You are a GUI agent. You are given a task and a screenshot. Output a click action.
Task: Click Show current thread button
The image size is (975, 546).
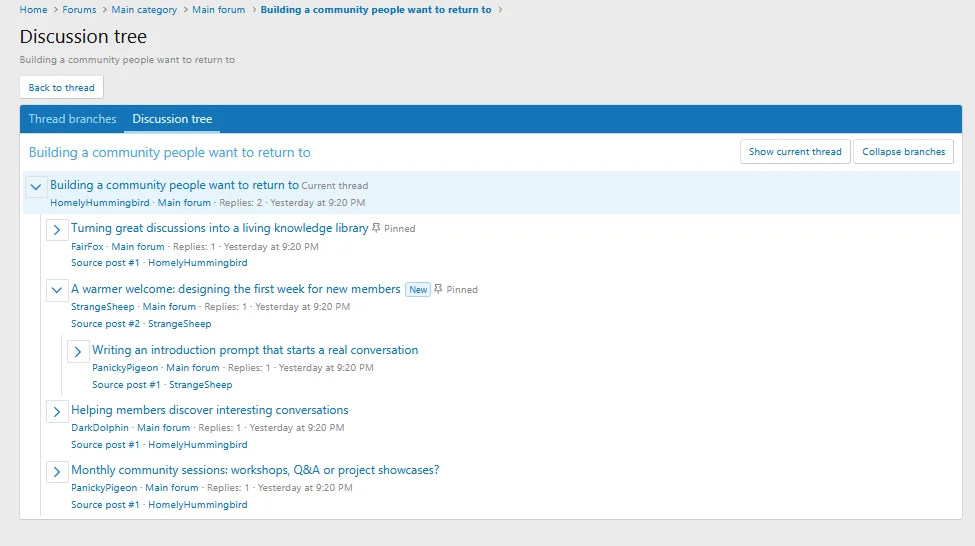[x=795, y=152]
